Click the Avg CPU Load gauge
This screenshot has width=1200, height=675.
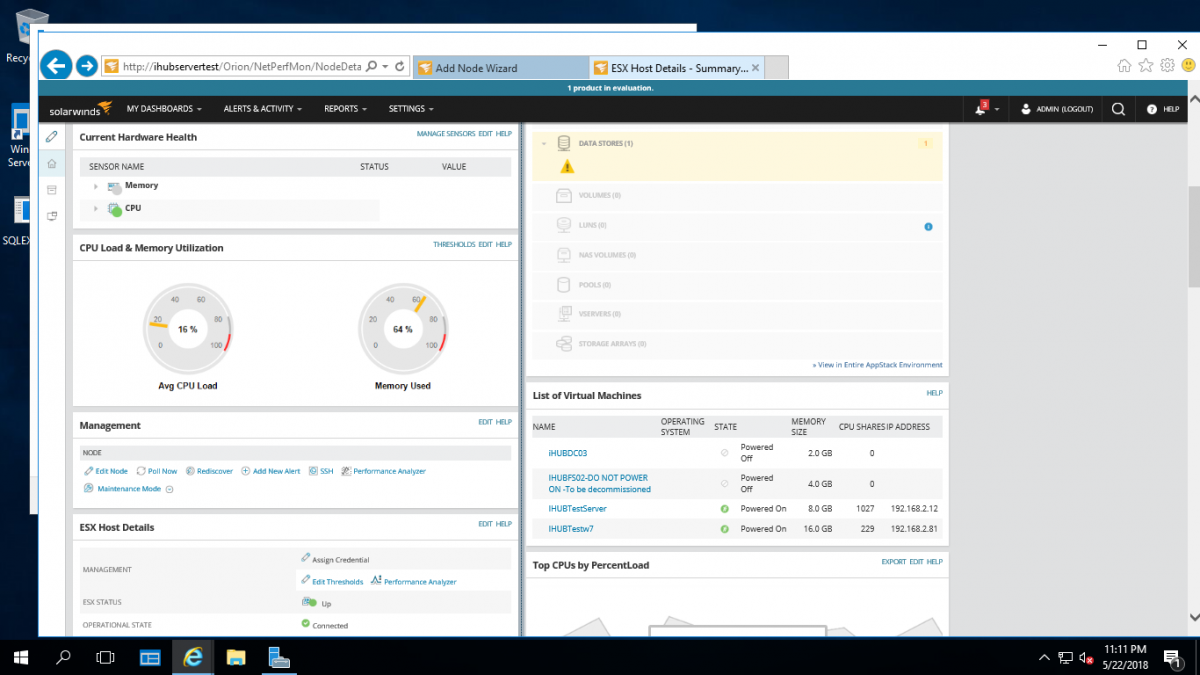pos(188,328)
